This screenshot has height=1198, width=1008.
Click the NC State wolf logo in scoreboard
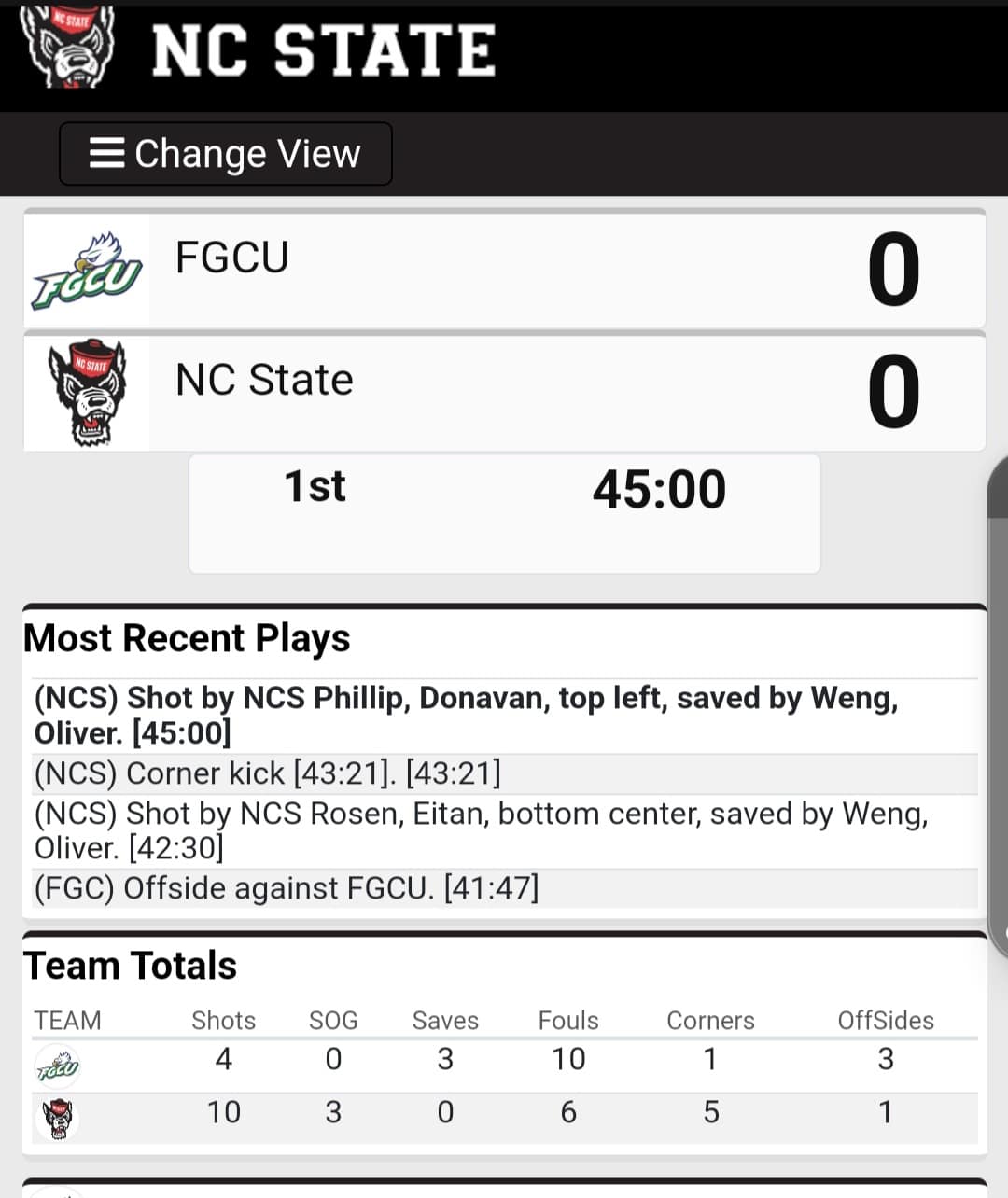(87, 392)
